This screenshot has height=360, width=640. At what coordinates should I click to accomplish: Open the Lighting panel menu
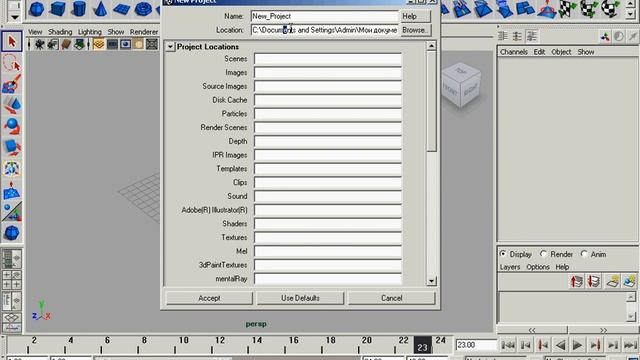[90, 32]
